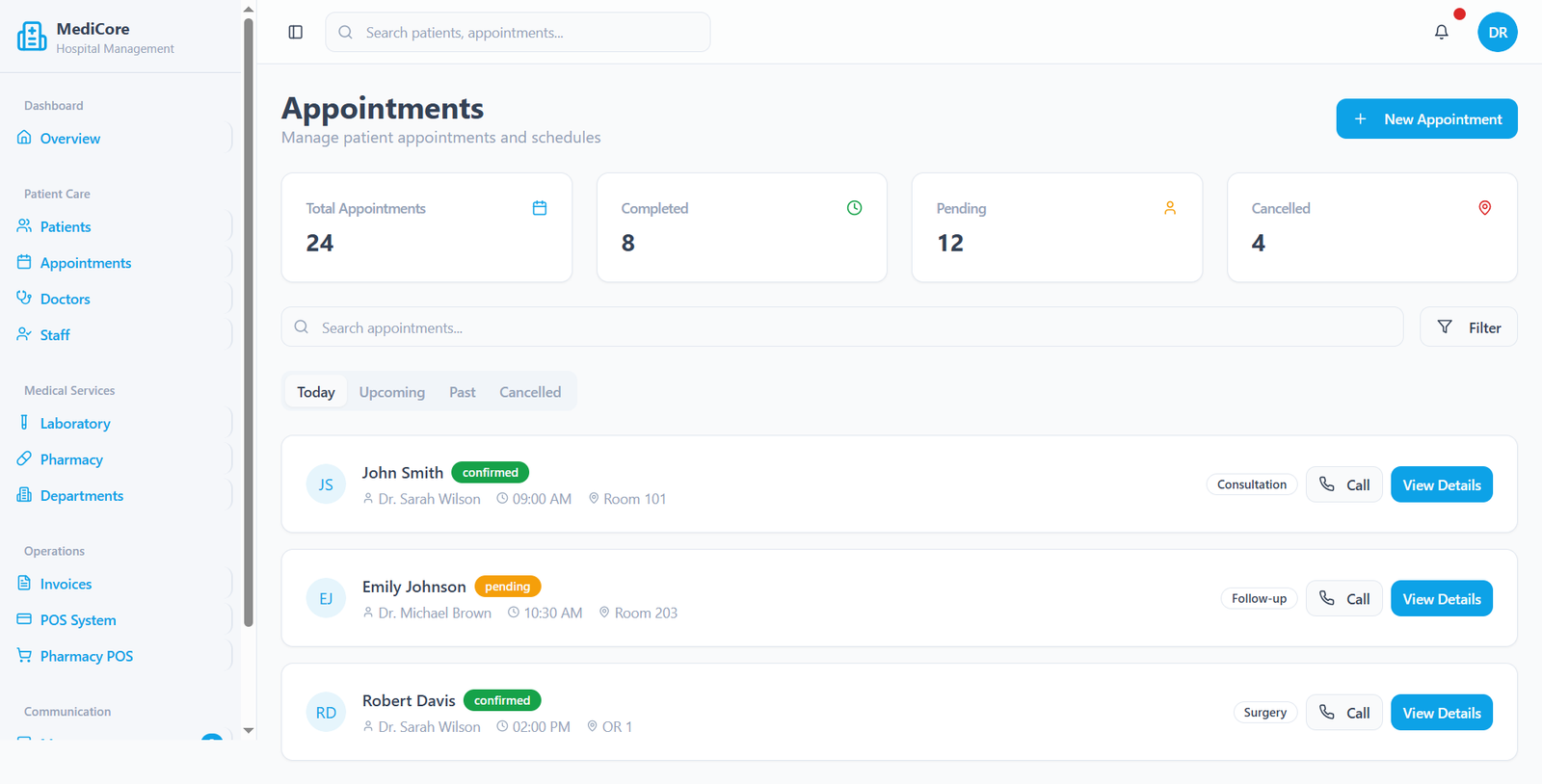Select the Cancelled appointments tab
This screenshot has height=784, width=1542.
click(x=529, y=392)
